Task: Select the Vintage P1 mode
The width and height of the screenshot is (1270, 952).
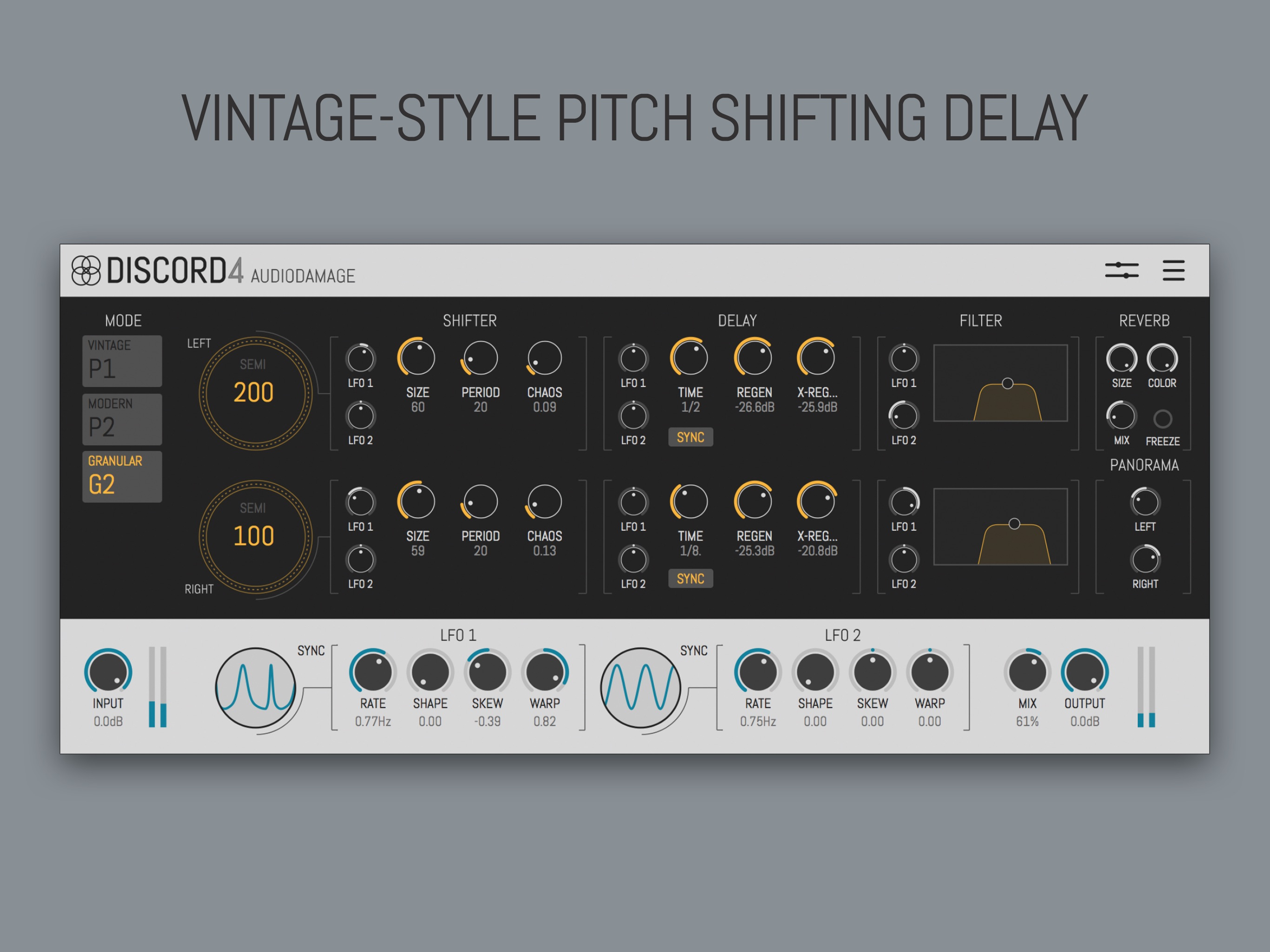Action: tap(122, 361)
